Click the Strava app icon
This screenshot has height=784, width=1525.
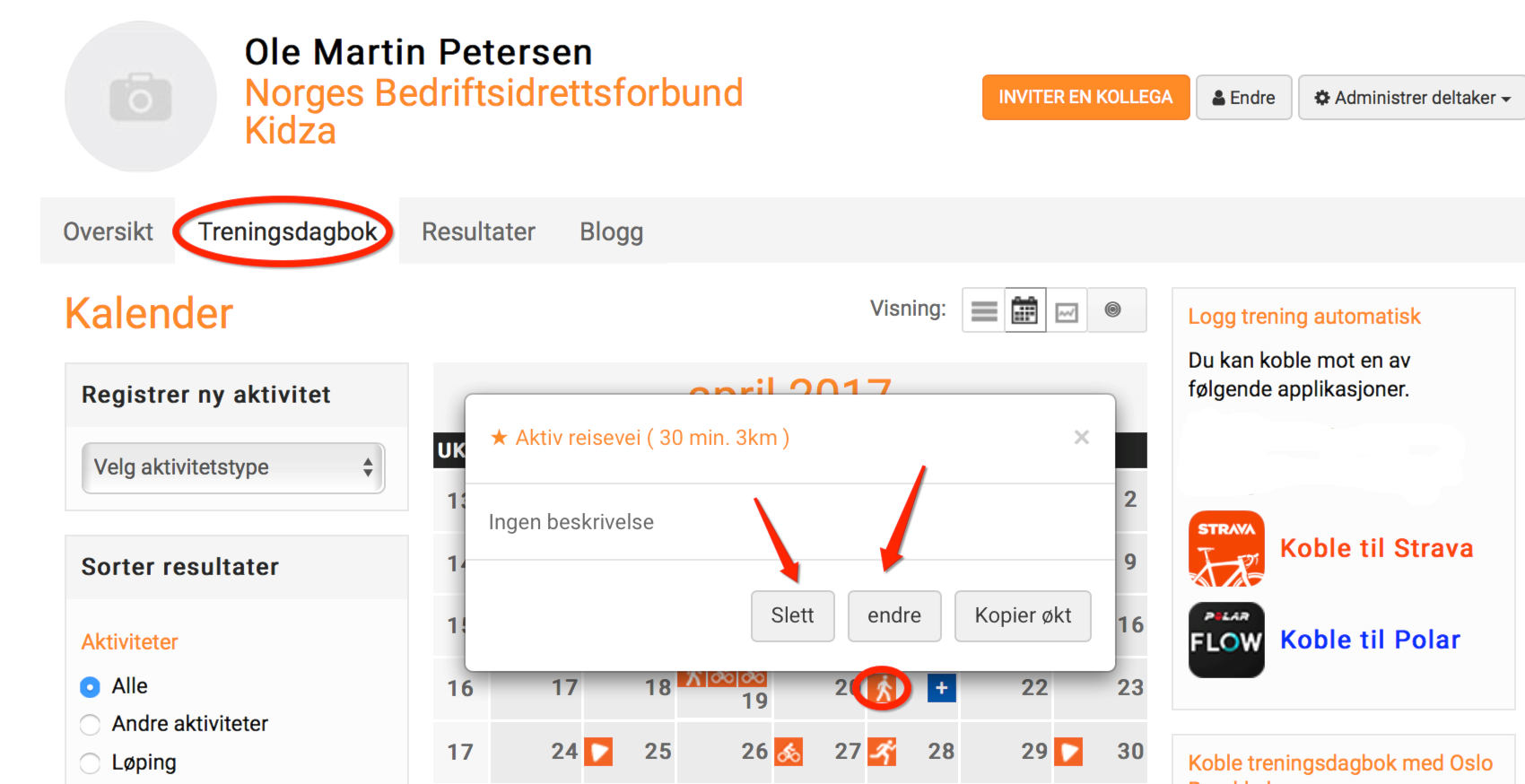pos(1226,549)
